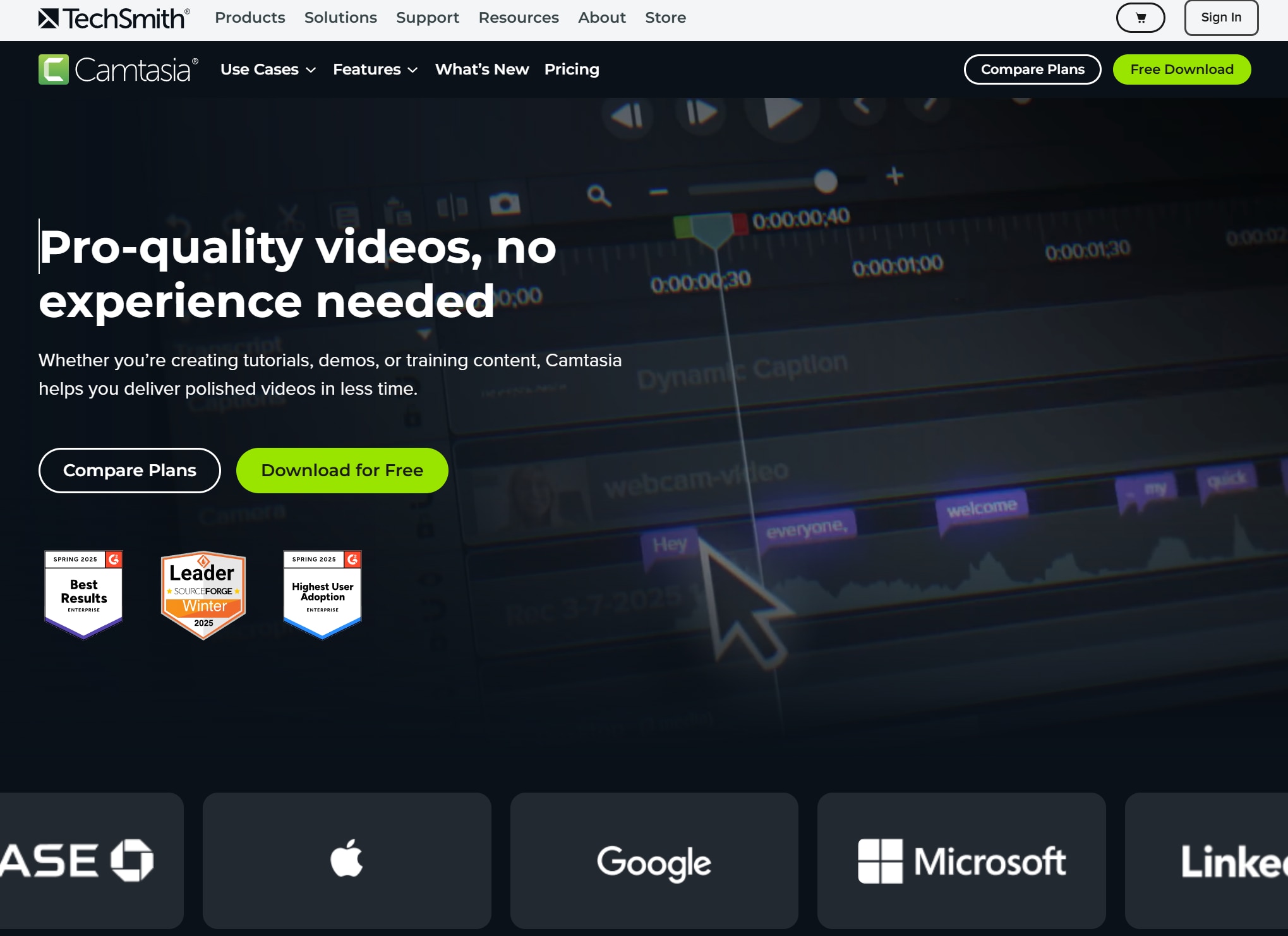Select the Chase logo card
The height and width of the screenshot is (936, 1288).
tap(92, 860)
